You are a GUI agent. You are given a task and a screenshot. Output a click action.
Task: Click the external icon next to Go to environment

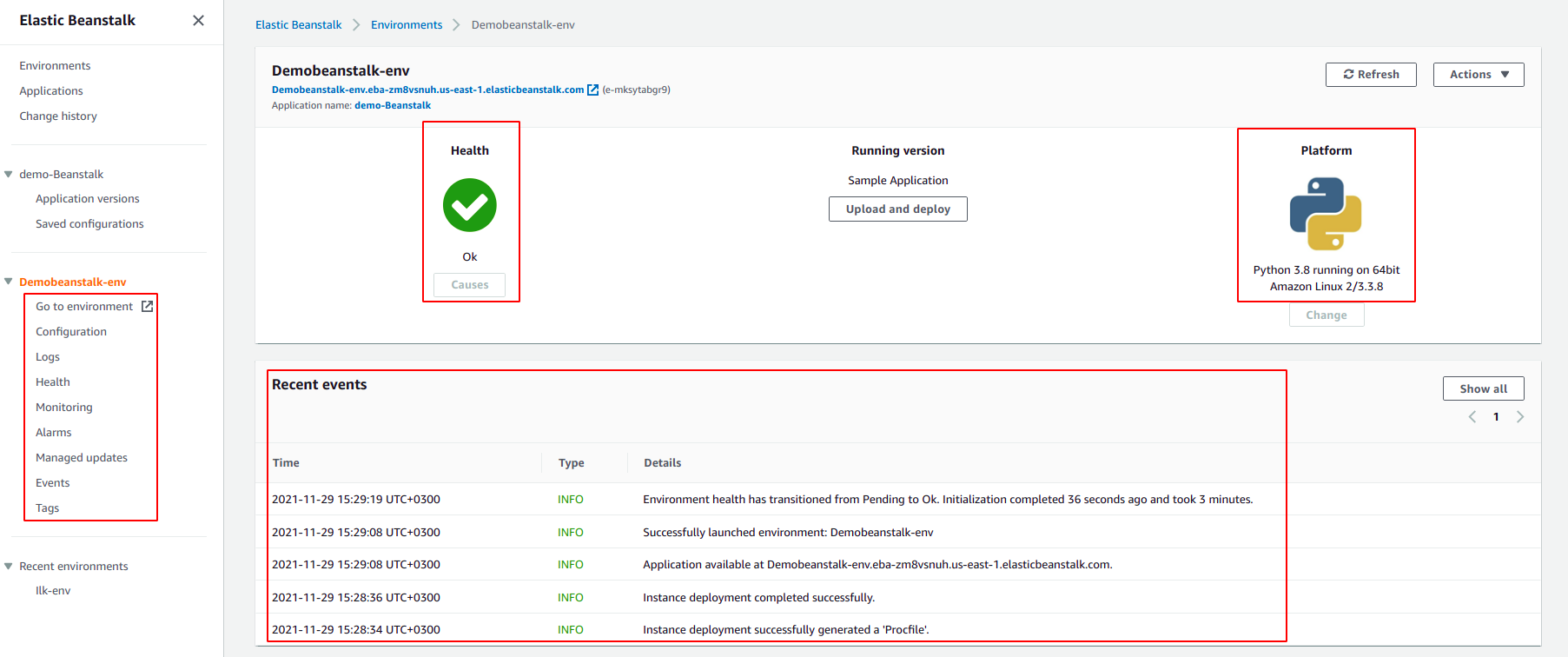(x=148, y=306)
